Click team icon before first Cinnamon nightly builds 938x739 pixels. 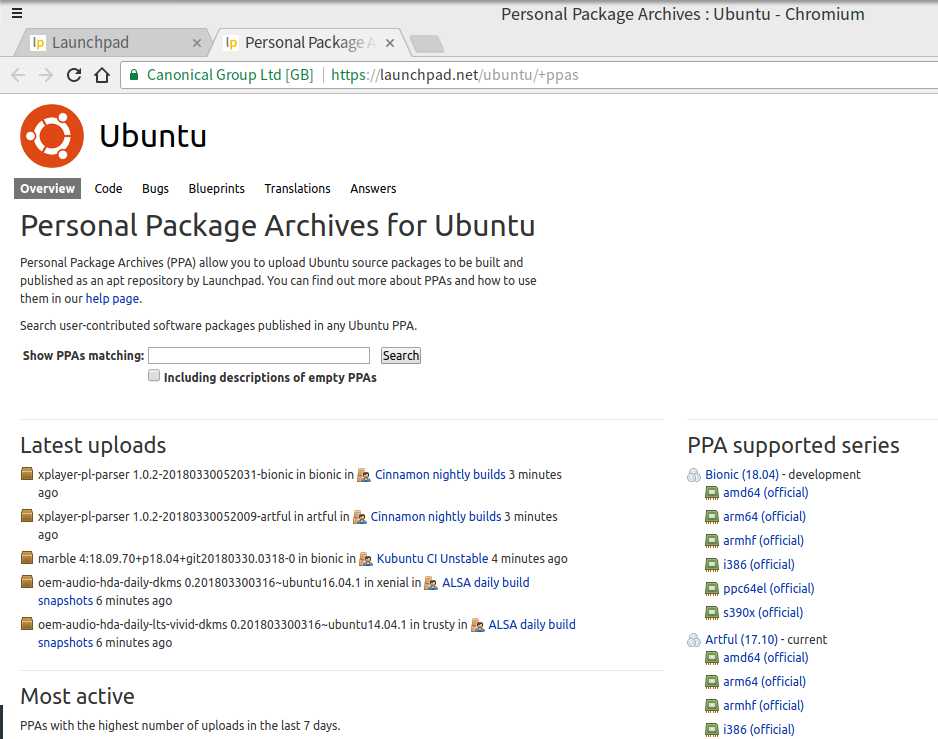point(364,476)
